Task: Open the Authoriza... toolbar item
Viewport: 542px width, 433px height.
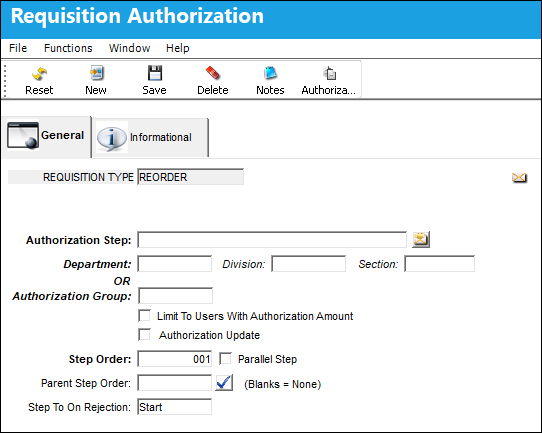Action: [x=329, y=81]
